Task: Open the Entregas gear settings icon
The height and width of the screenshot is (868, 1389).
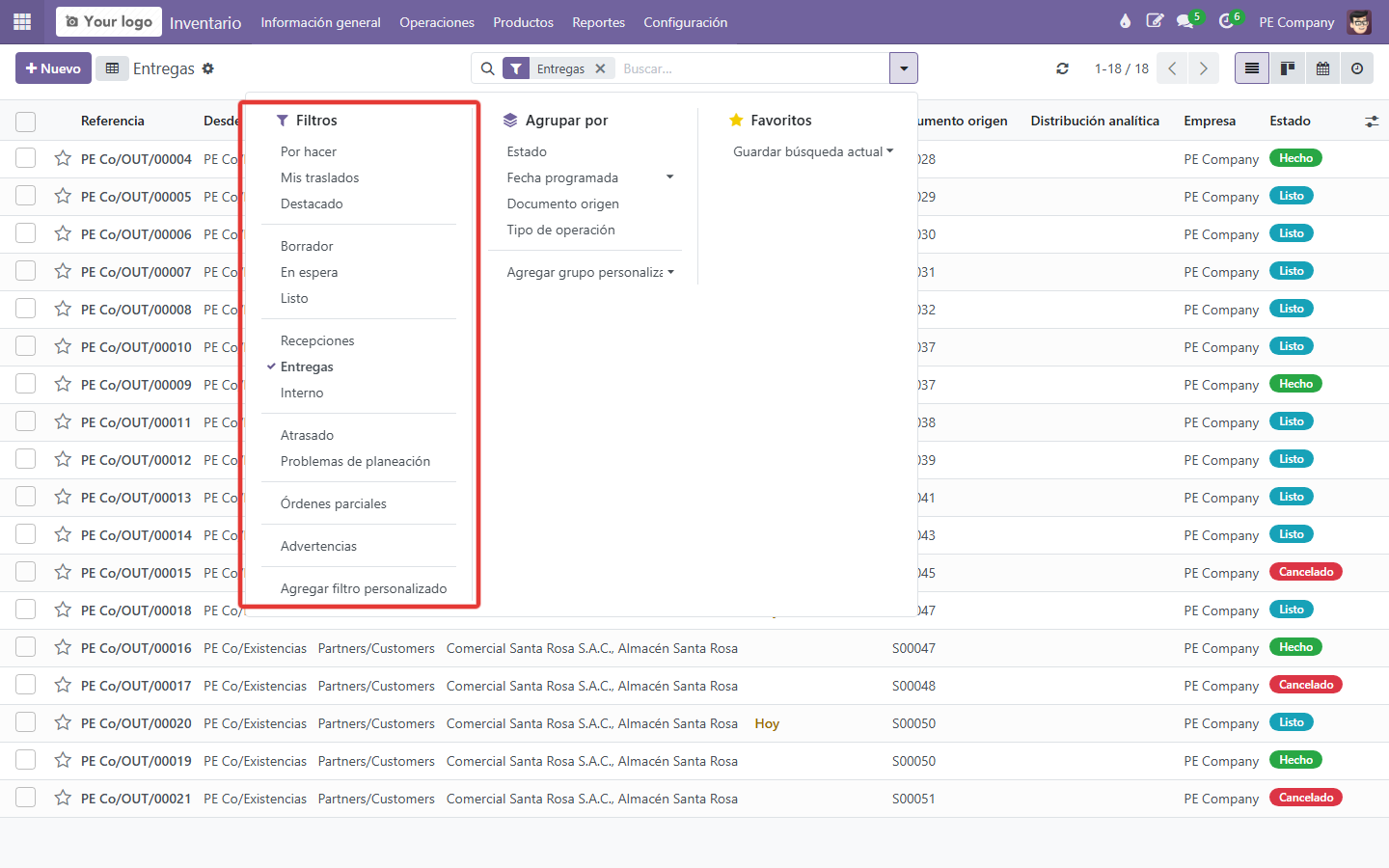Action: [208, 68]
